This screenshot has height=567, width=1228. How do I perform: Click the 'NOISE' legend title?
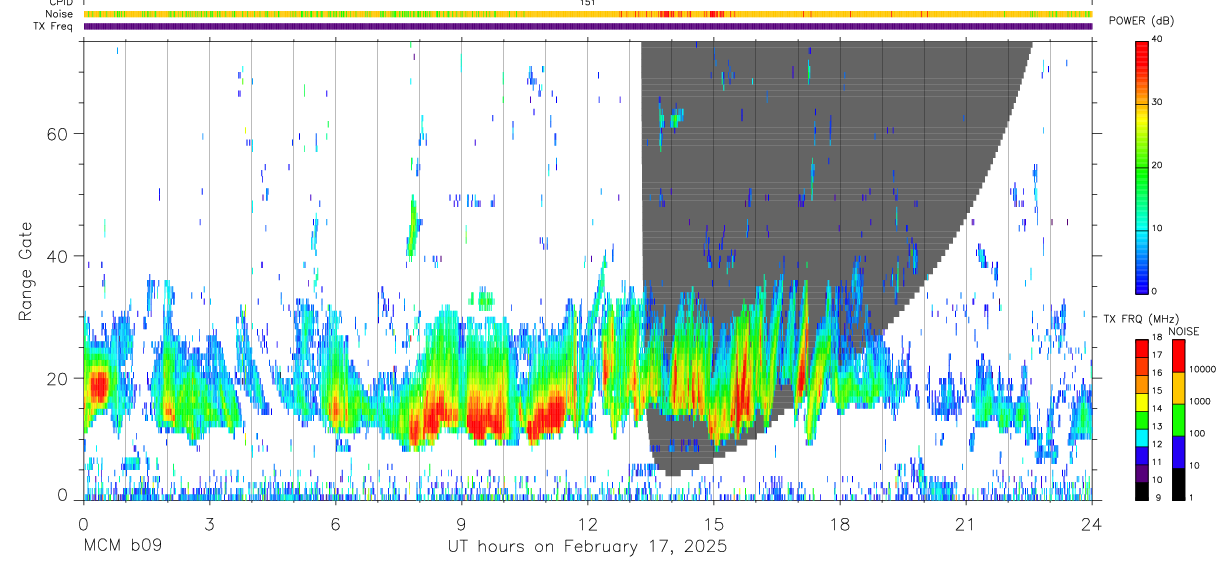click(x=1184, y=331)
